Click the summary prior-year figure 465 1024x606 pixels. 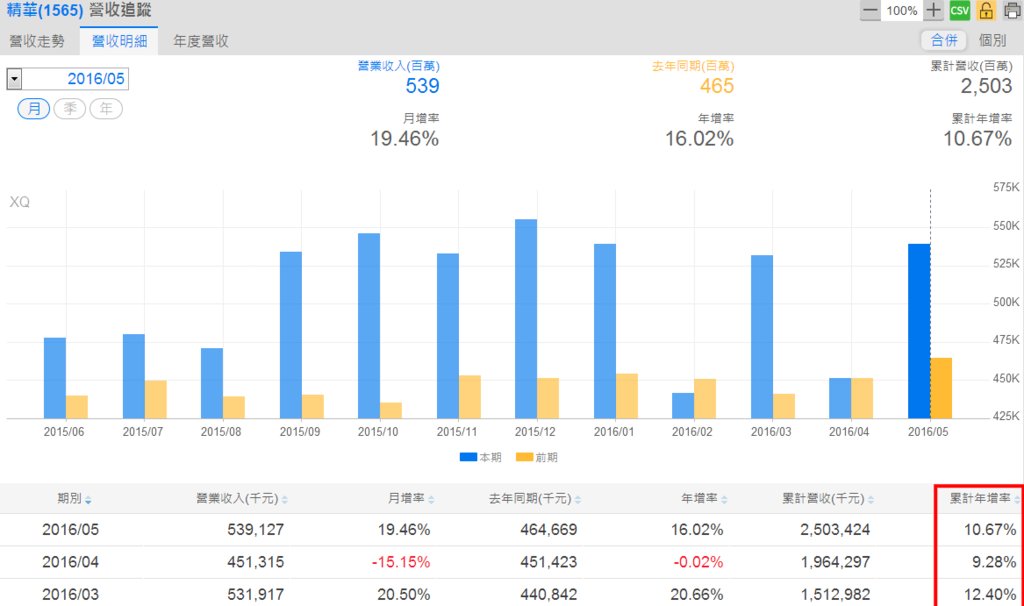tap(716, 86)
